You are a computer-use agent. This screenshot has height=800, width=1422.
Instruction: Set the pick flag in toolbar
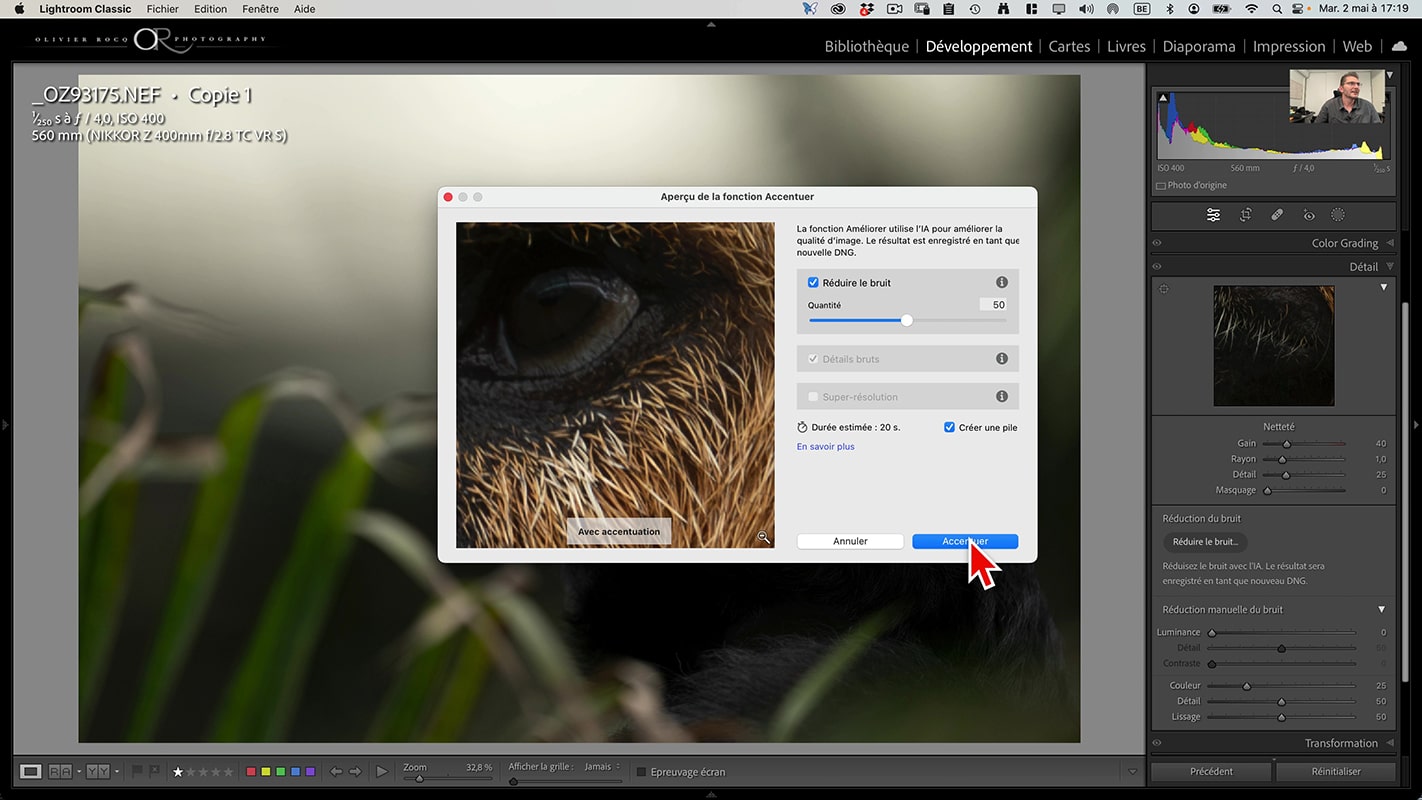(x=139, y=771)
